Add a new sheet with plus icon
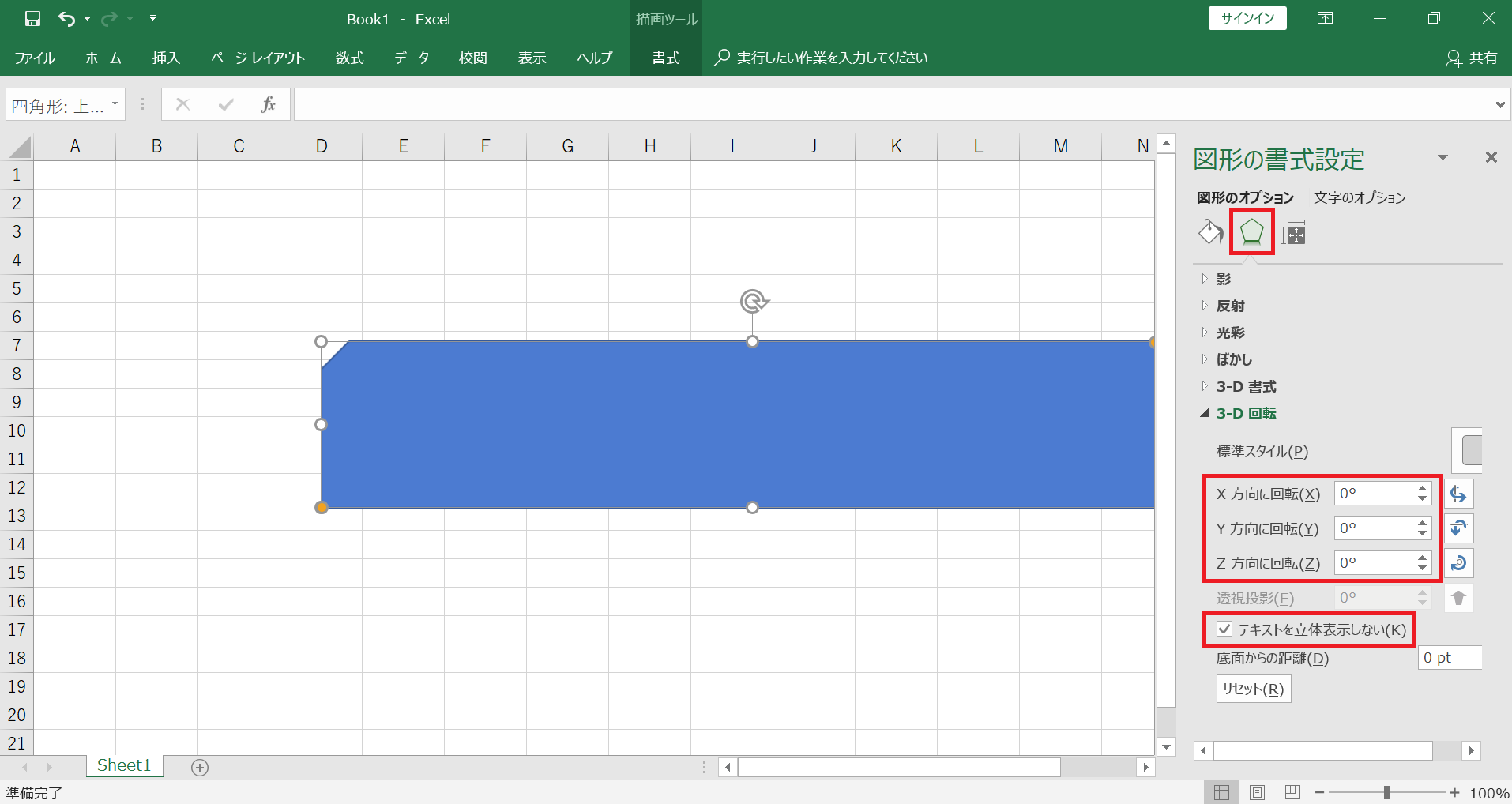The width and height of the screenshot is (1512, 804). pos(200,767)
